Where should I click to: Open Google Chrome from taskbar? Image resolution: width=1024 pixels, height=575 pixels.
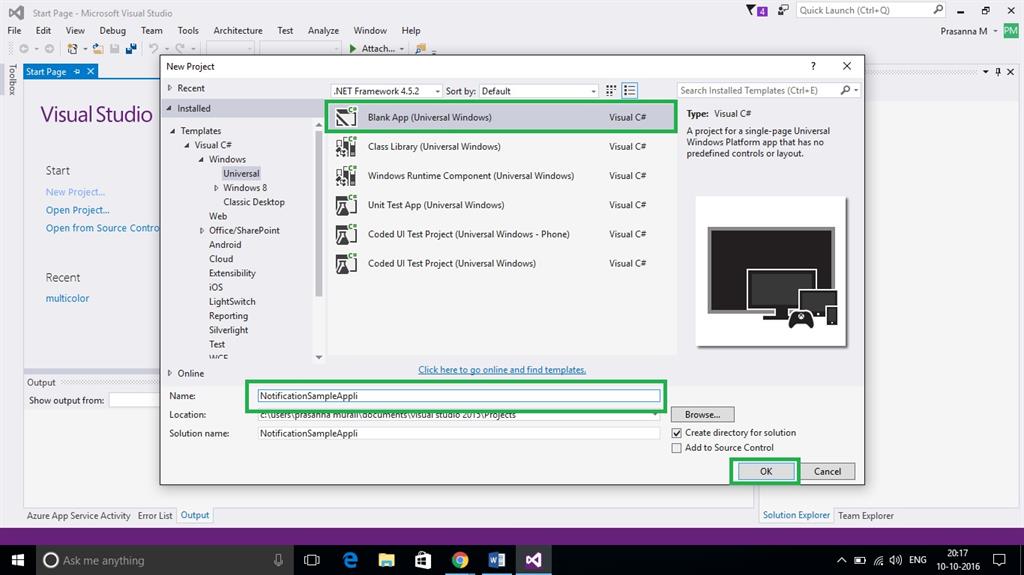(460, 560)
